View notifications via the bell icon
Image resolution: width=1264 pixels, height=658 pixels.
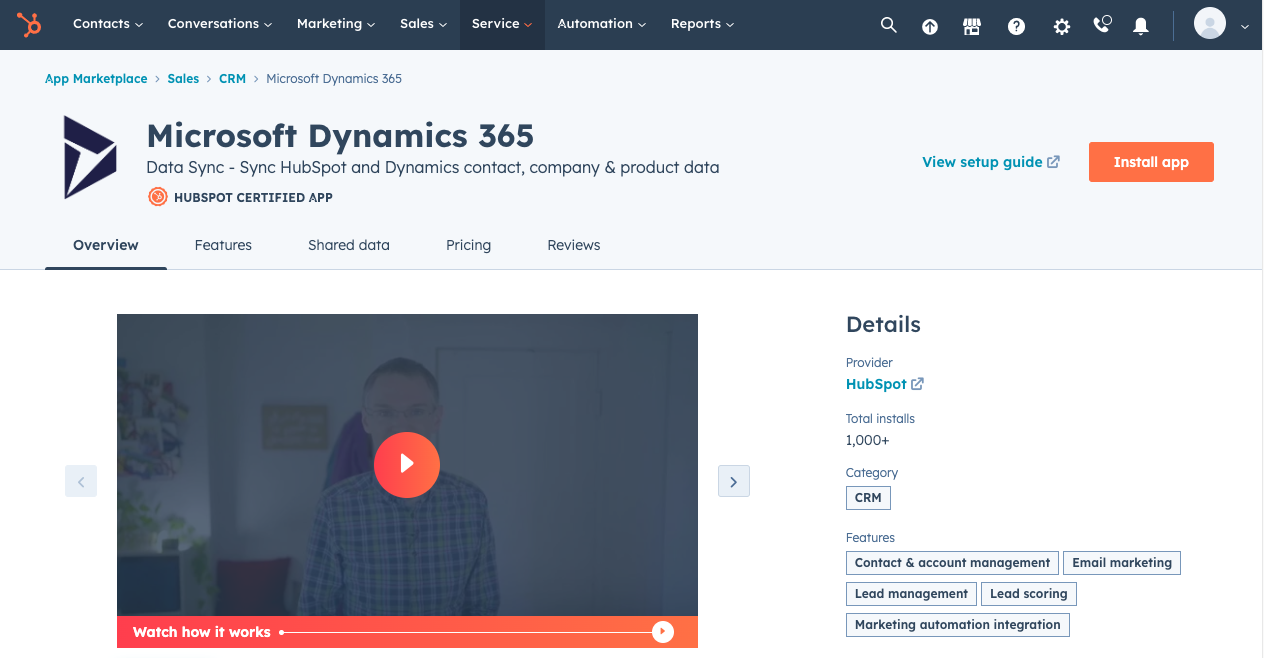(1140, 25)
